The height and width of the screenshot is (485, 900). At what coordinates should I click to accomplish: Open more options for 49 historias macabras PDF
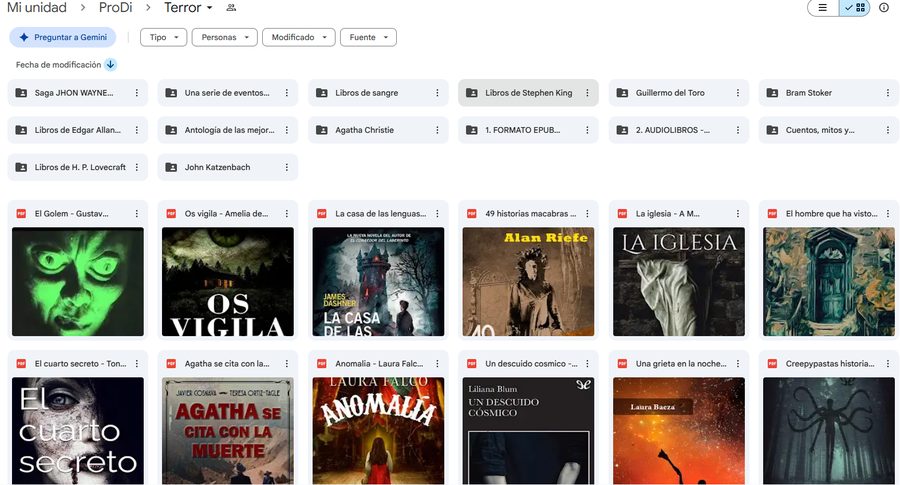[x=587, y=214]
